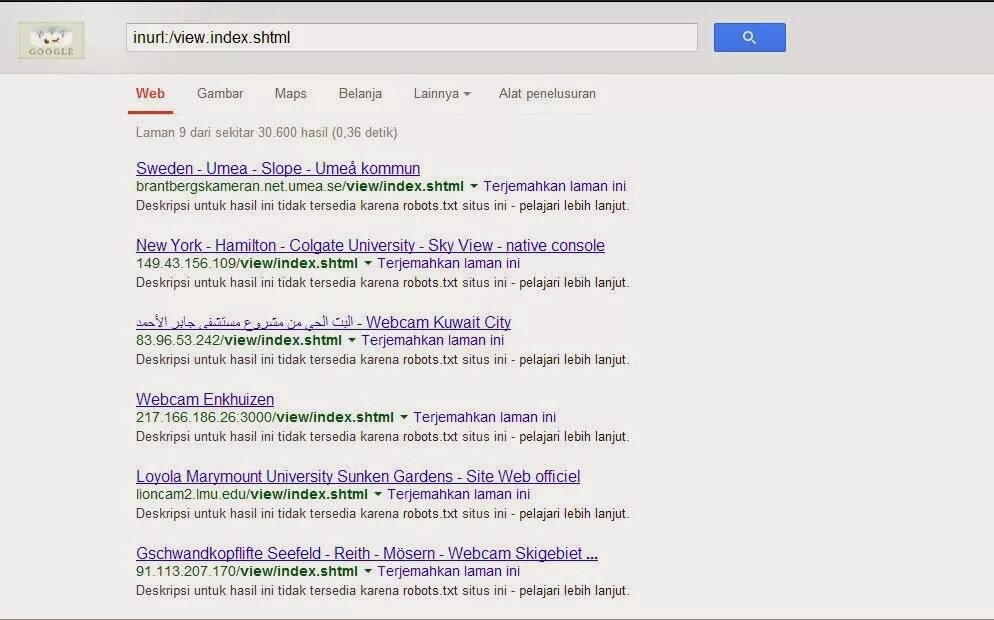Click Terjemahkan laman ini for Loyola Marymount result
The width and height of the screenshot is (994, 620).
(459, 494)
